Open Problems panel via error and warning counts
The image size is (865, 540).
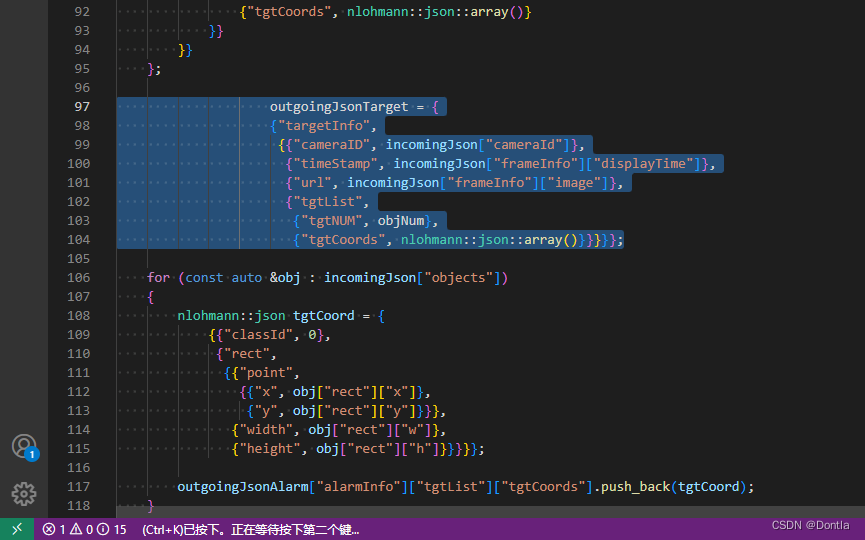pyautogui.click(x=85, y=530)
